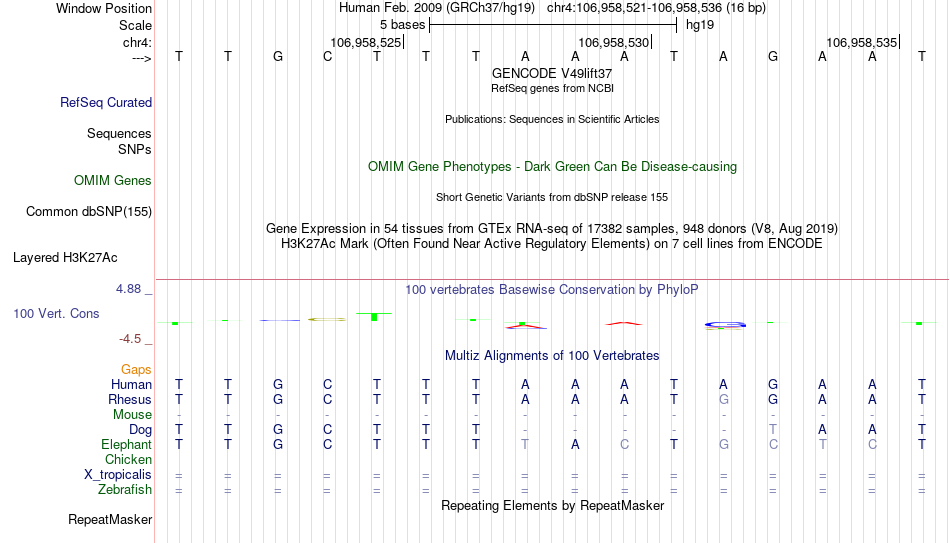950x543 pixels.
Task: Click the faded G base in Elephant row
Action: click(723, 444)
